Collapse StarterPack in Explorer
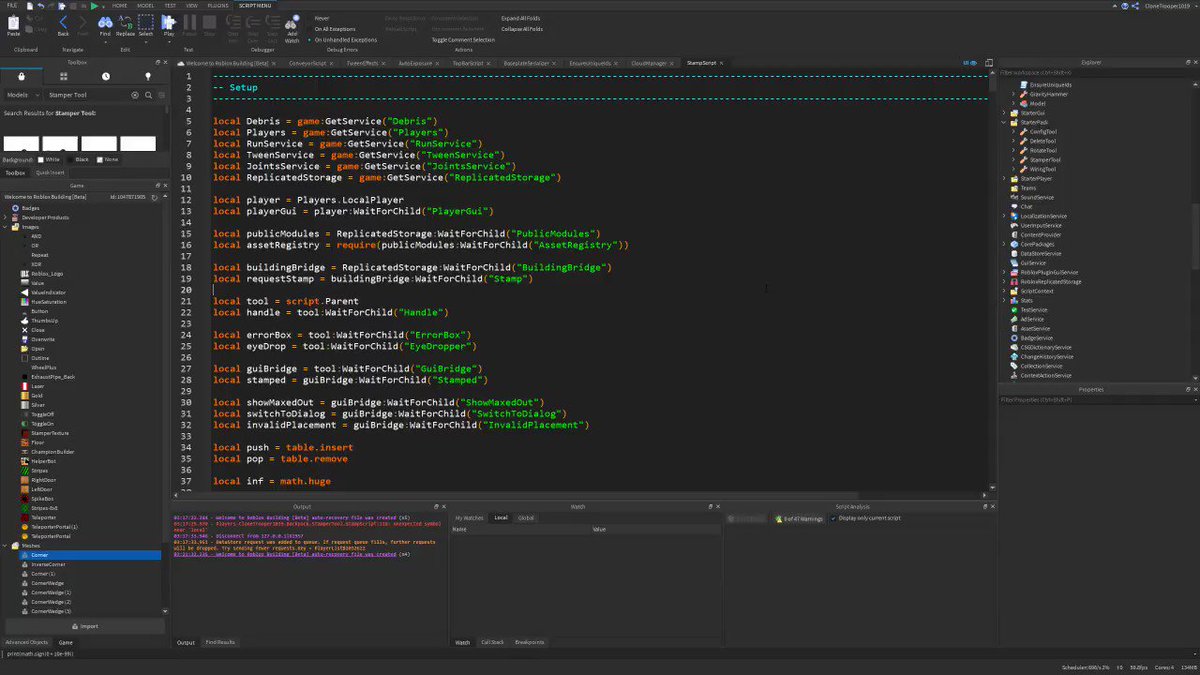 click(1004, 122)
